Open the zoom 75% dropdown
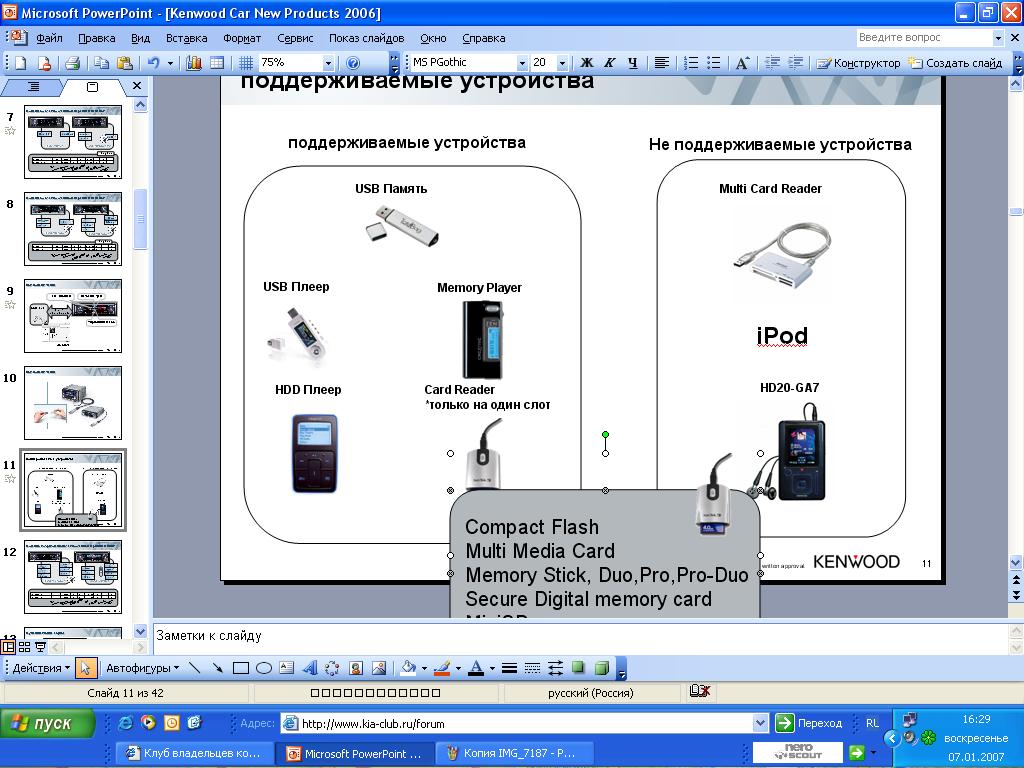 (x=328, y=63)
